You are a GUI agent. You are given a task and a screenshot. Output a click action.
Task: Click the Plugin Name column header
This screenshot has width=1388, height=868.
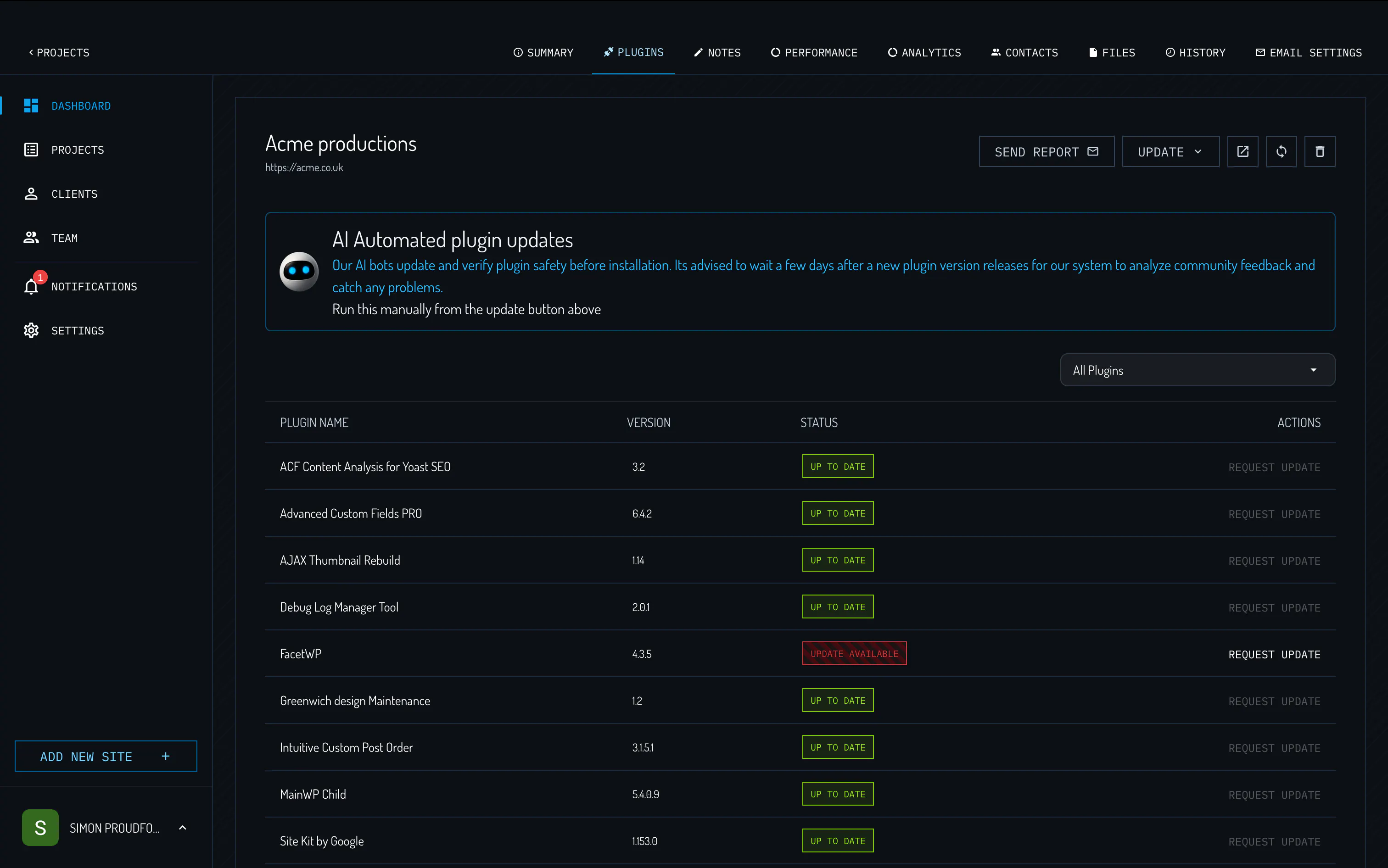pyautogui.click(x=314, y=423)
